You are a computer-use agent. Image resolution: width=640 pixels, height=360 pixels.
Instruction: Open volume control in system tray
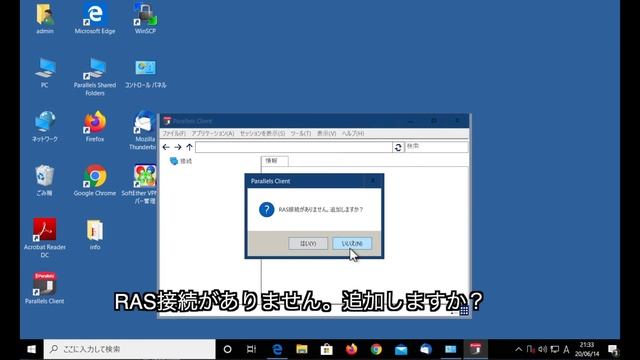coord(542,349)
